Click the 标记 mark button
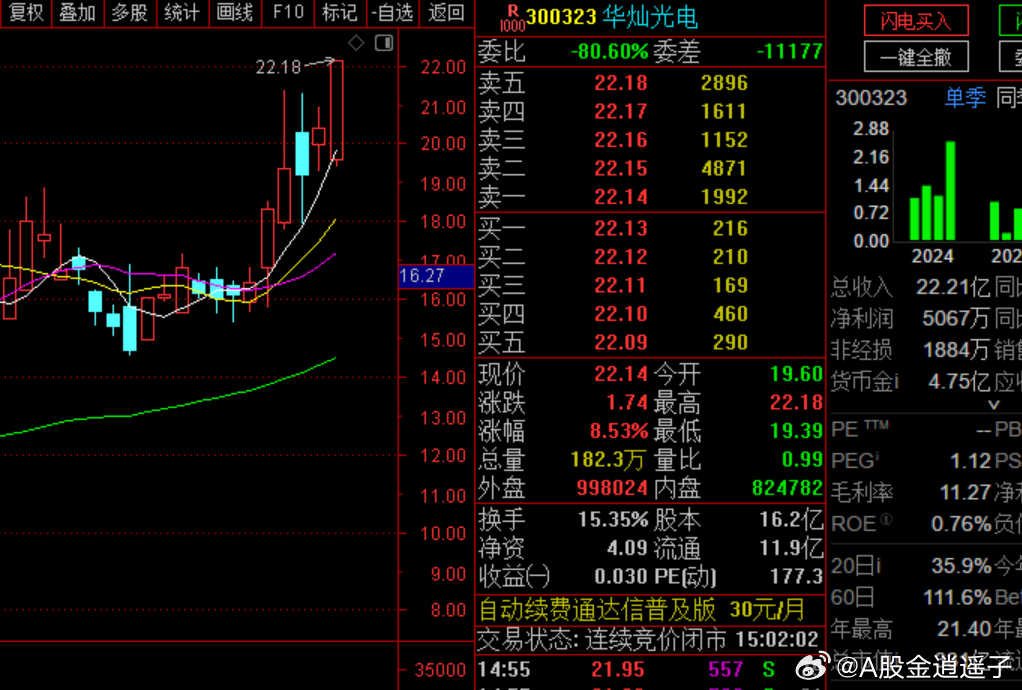This screenshot has height=690, width=1022. pos(340,12)
